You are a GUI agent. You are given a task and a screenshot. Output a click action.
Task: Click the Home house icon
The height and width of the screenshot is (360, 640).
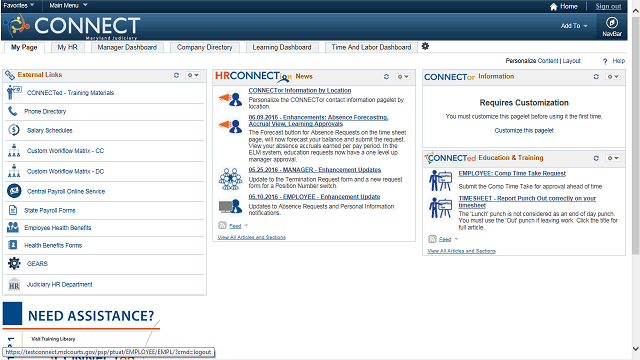tap(553, 6)
